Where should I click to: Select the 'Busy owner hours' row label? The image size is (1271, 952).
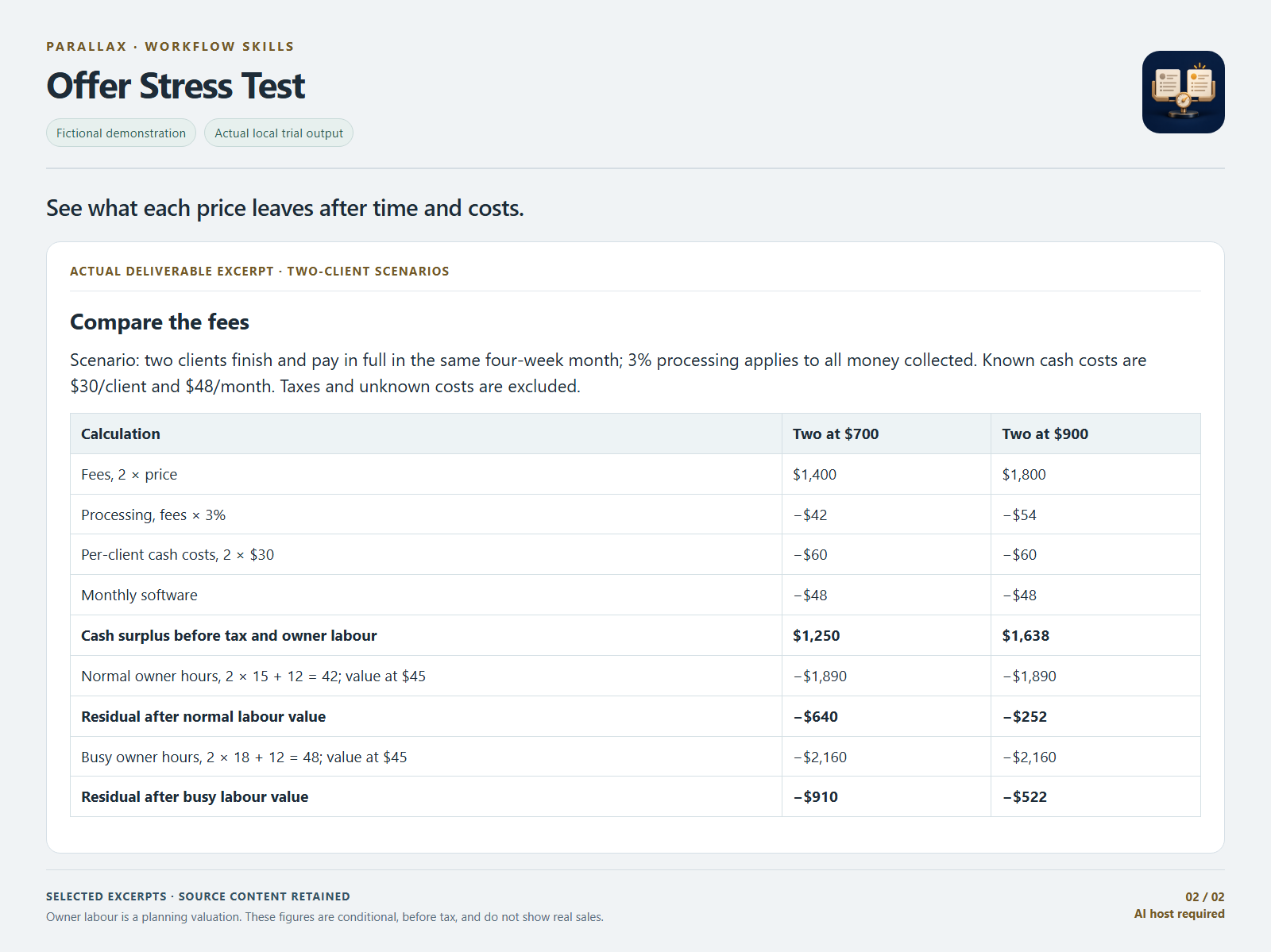point(244,757)
